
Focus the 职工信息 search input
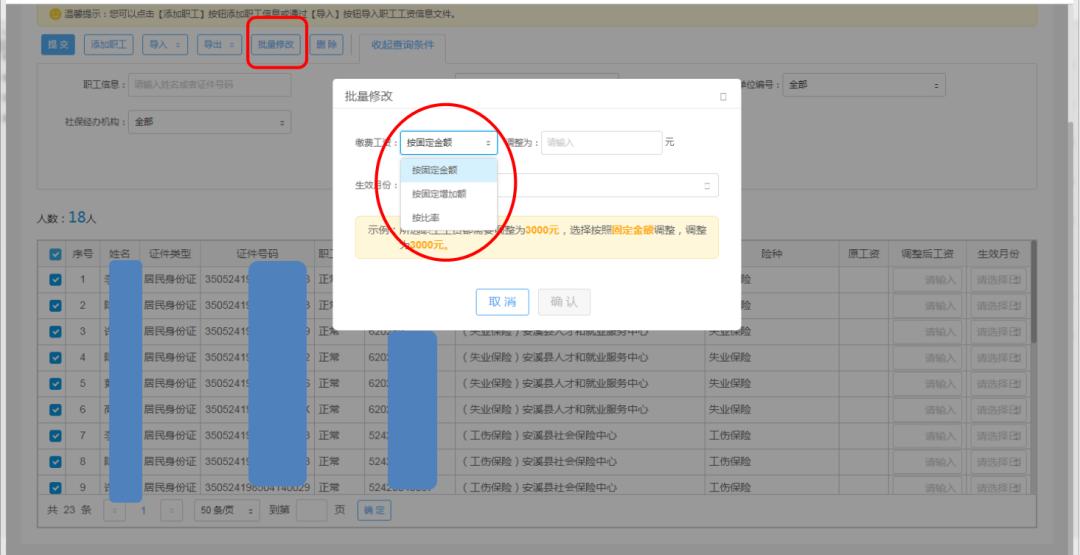click(209, 85)
